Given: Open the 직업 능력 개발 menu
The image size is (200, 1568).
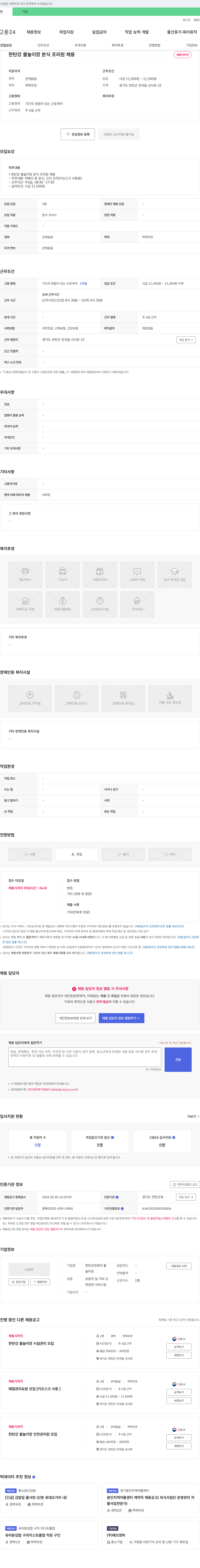Looking at the screenshot, I should (x=137, y=32).
